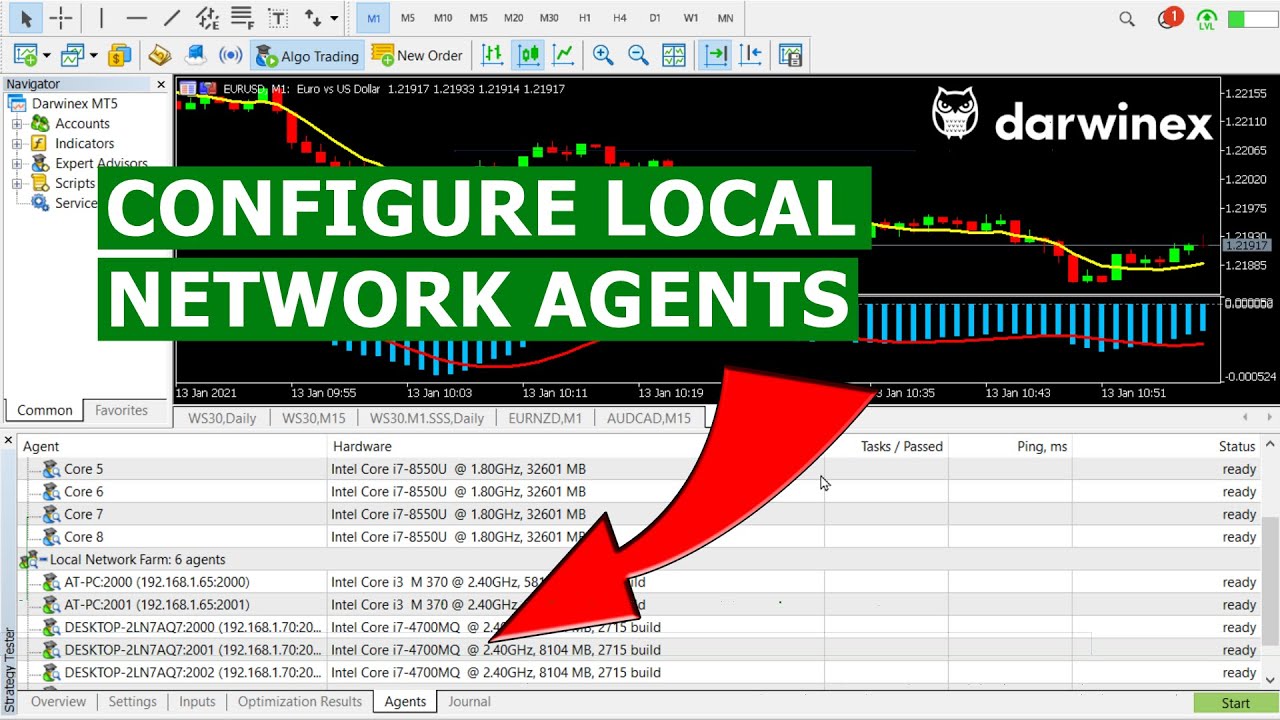Open the new chart dropdown arrow
The width and height of the screenshot is (1280, 720).
coord(46,56)
